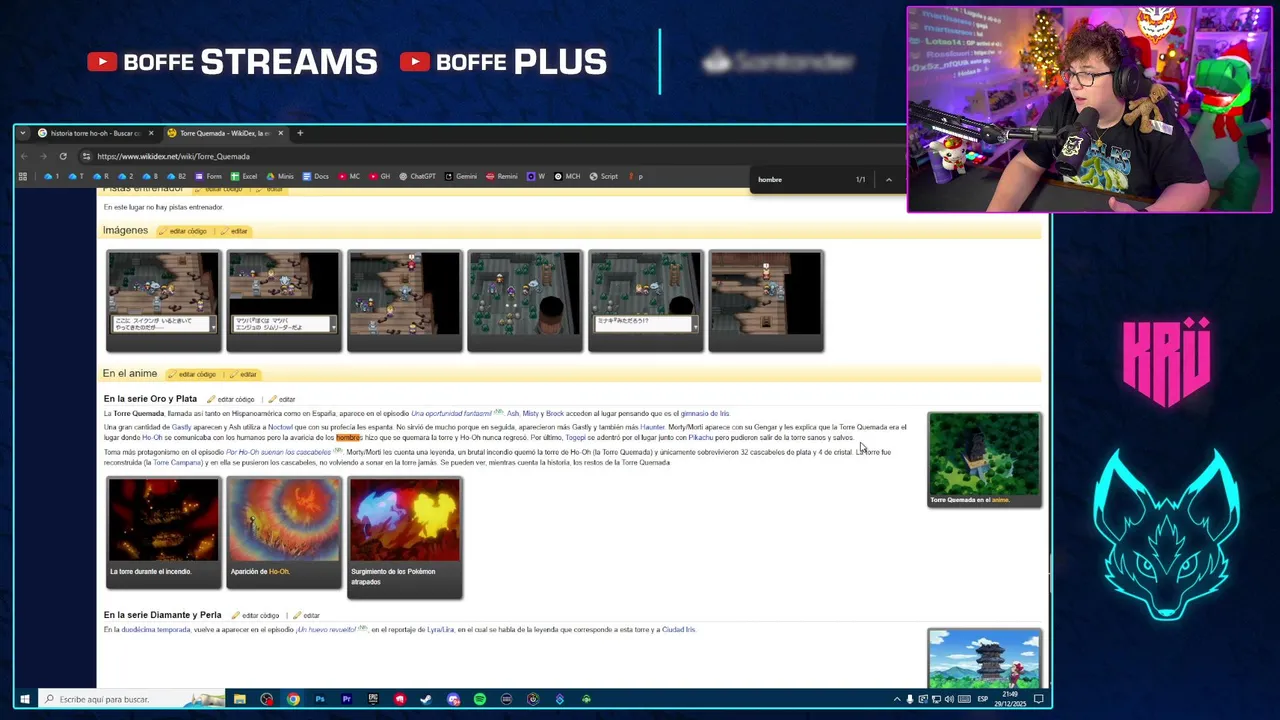Open the 'MC' YouTube bookmark

pos(349,176)
